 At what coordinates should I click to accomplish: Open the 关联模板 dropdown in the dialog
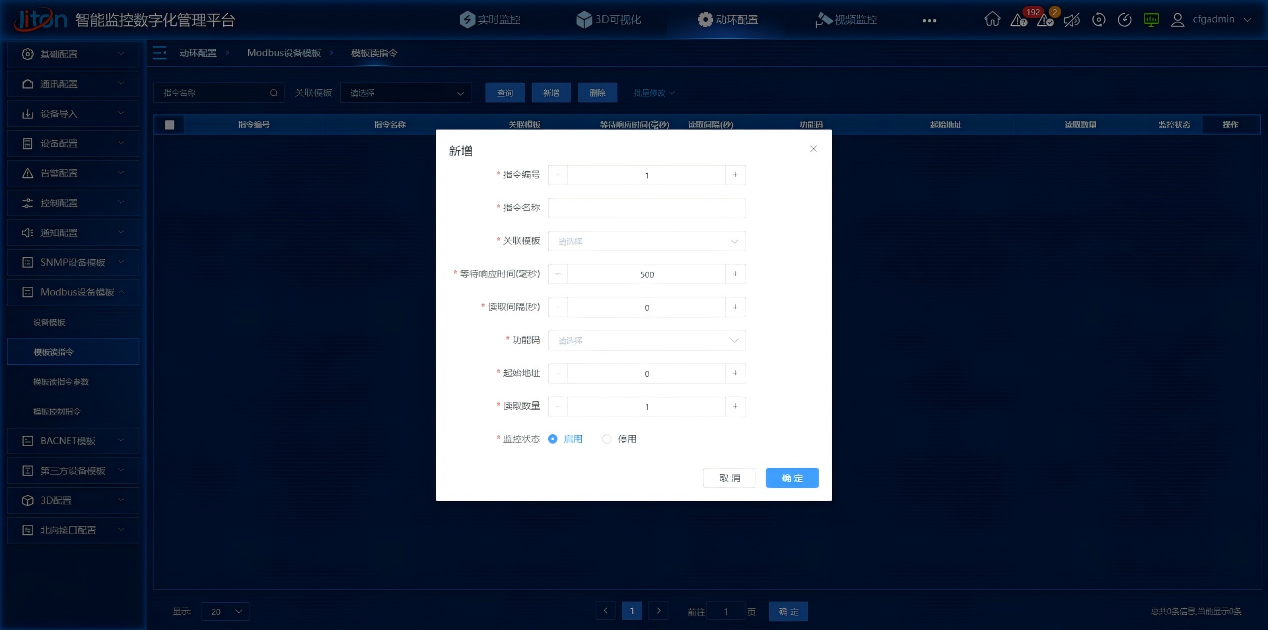point(646,241)
